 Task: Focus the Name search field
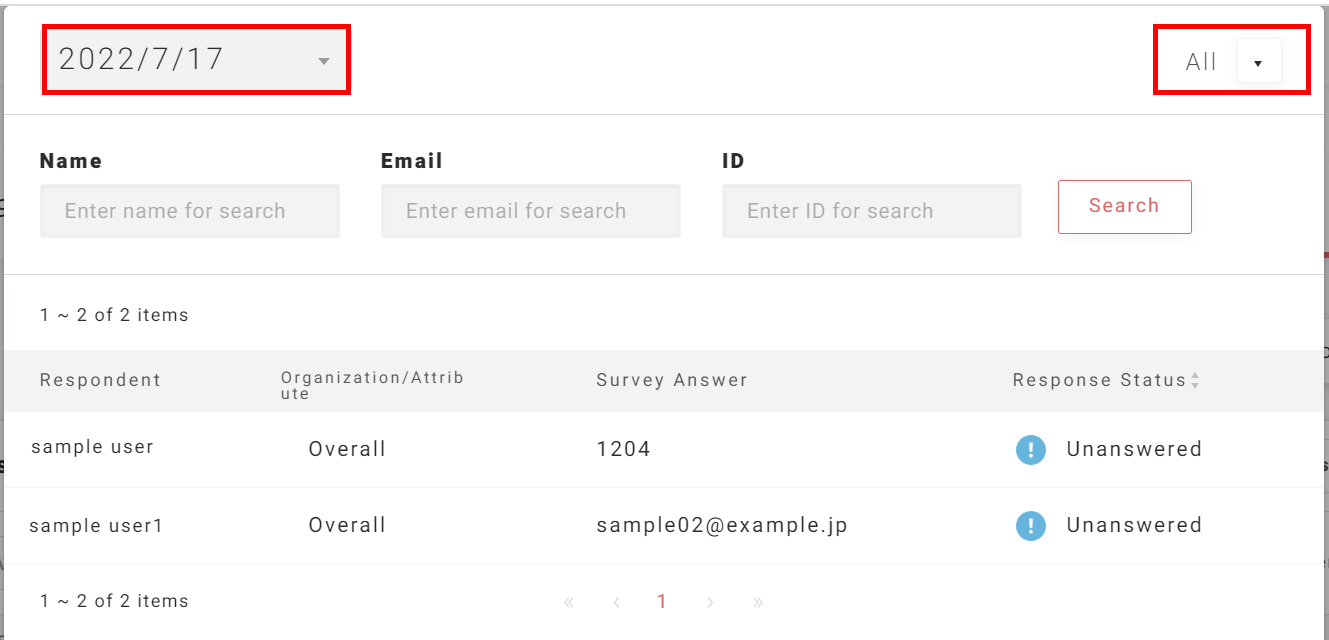pos(190,211)
